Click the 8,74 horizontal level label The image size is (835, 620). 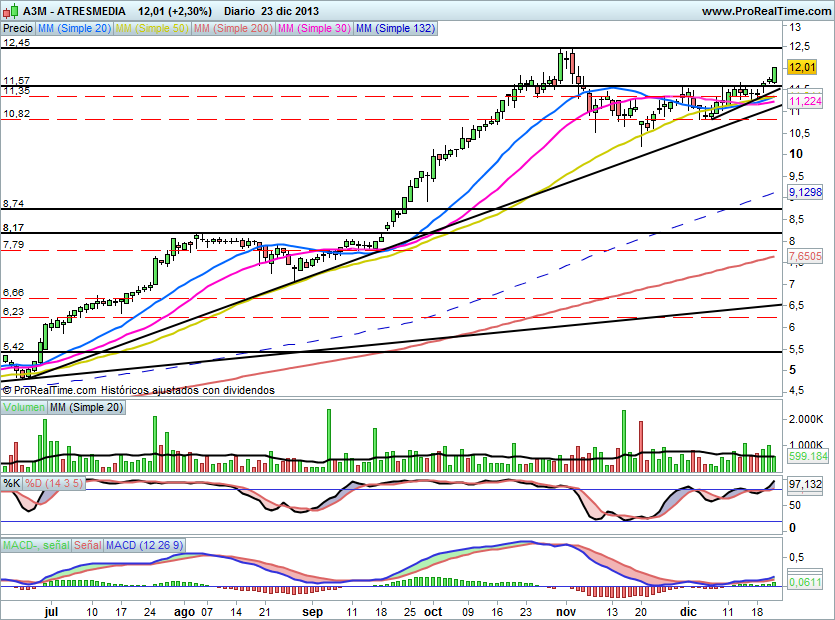coord(13,203)
